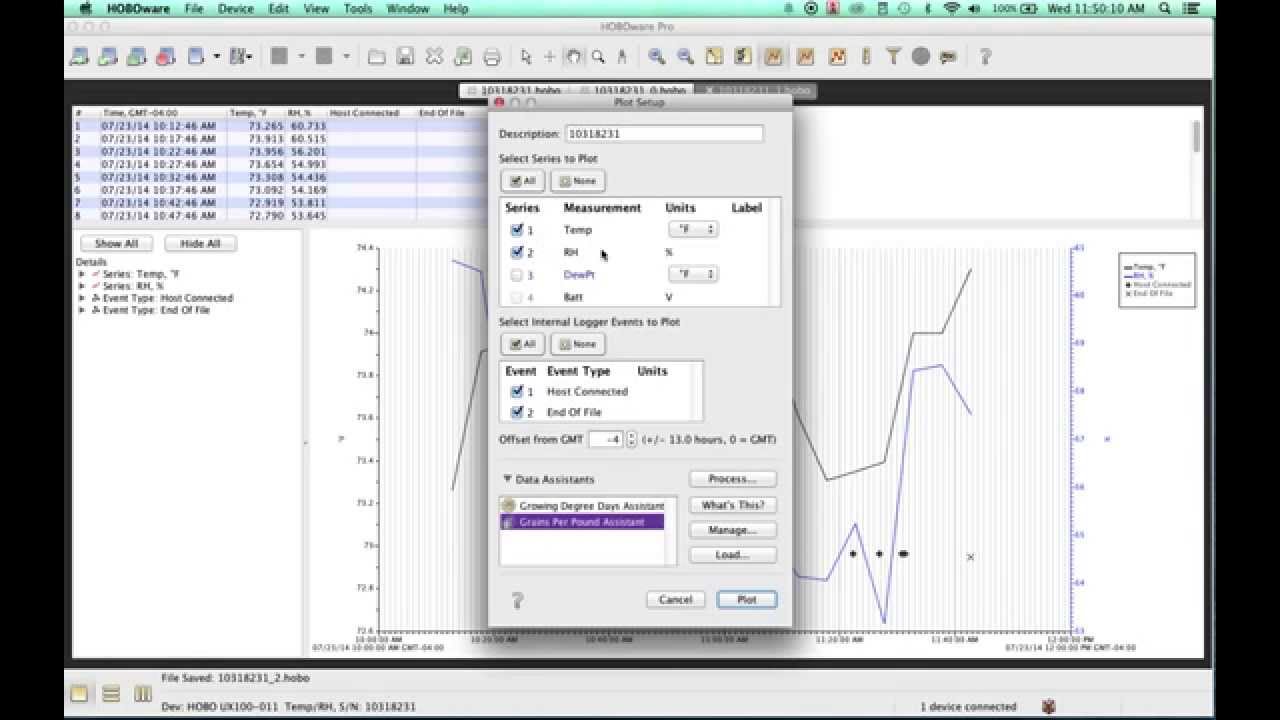Select the arrow pointer tool
Viewport: 1280px width, 720px height.
[527, 57]
